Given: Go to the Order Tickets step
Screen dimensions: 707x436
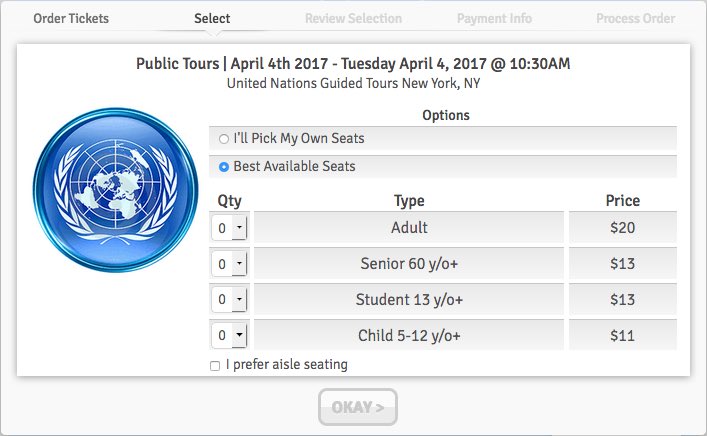Looking at the screenshot, I should pos(71,18).
